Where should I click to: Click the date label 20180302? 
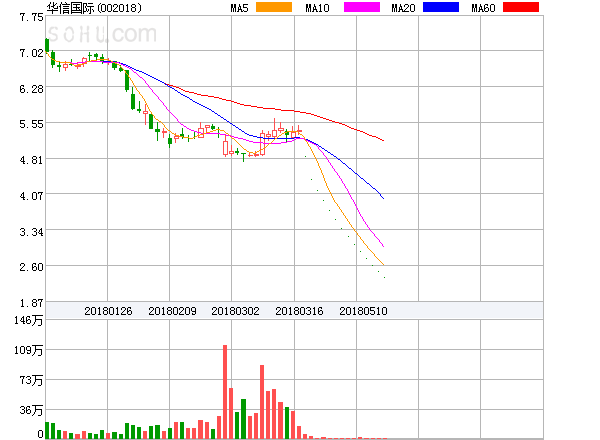click(235, 311)
